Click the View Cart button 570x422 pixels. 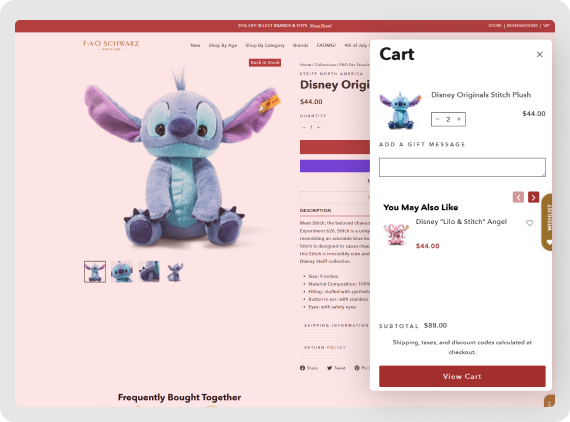pos(462,376)
